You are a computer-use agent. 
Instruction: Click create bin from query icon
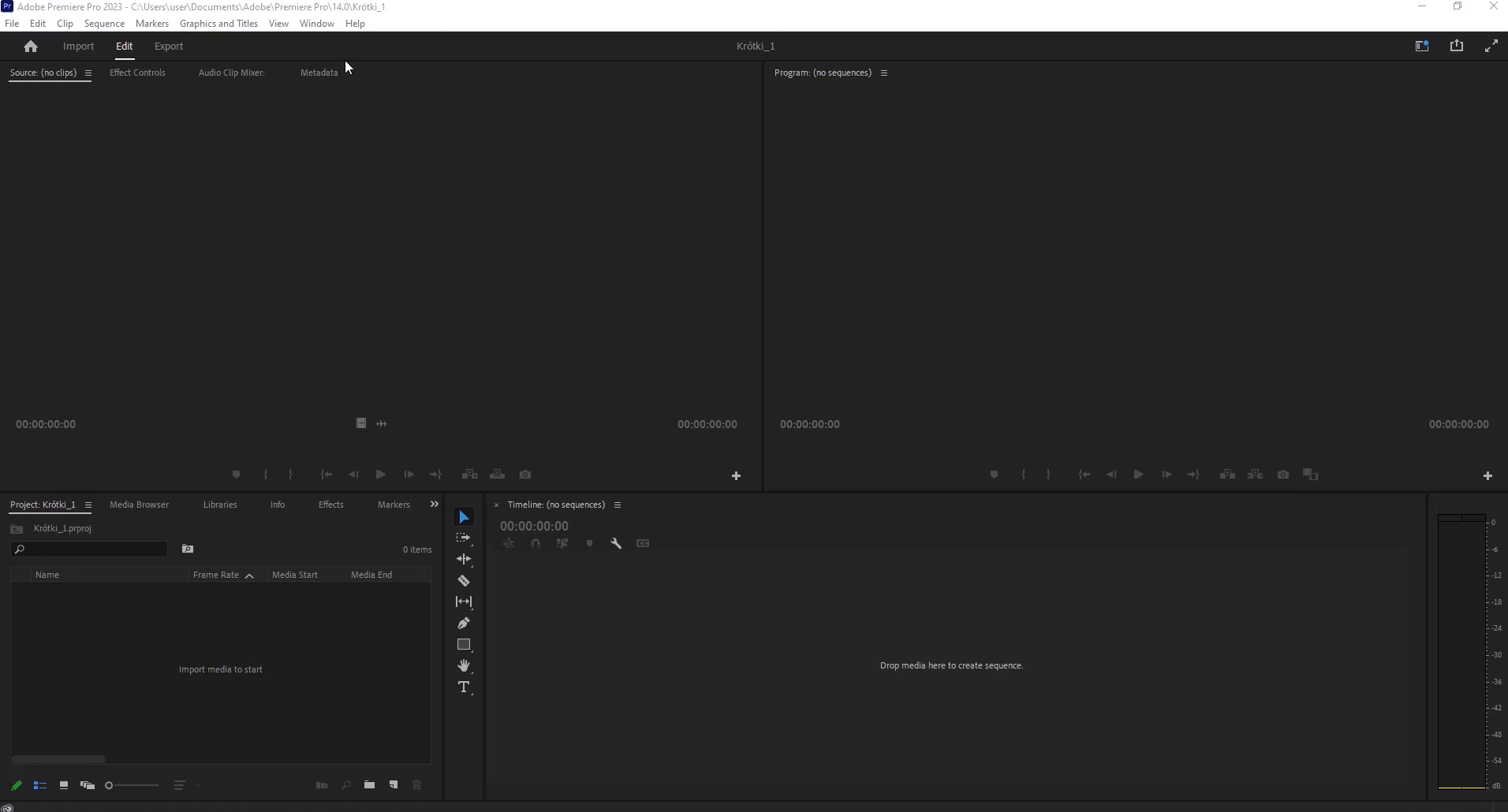pyautogui.click(x=188, y=549)
